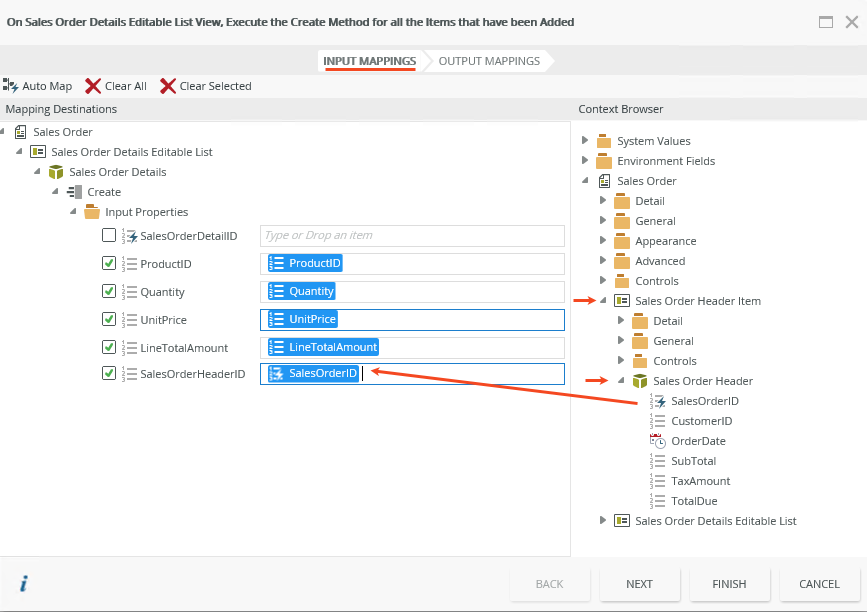867x612 pixels.
Task: Collapse the Input Properties folder
Action: point(73,212)
